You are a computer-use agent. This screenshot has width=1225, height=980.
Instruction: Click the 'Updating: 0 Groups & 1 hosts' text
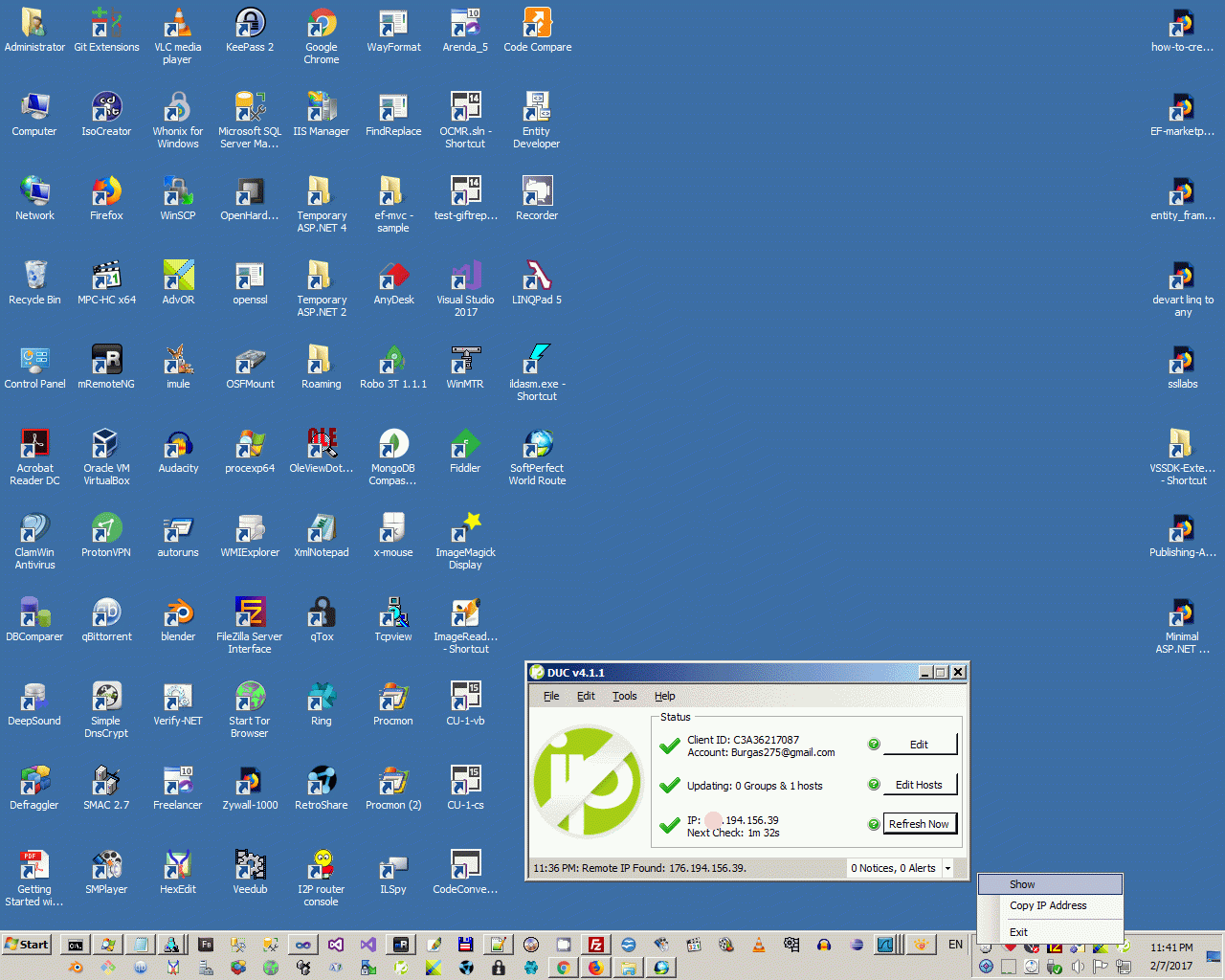754,786
